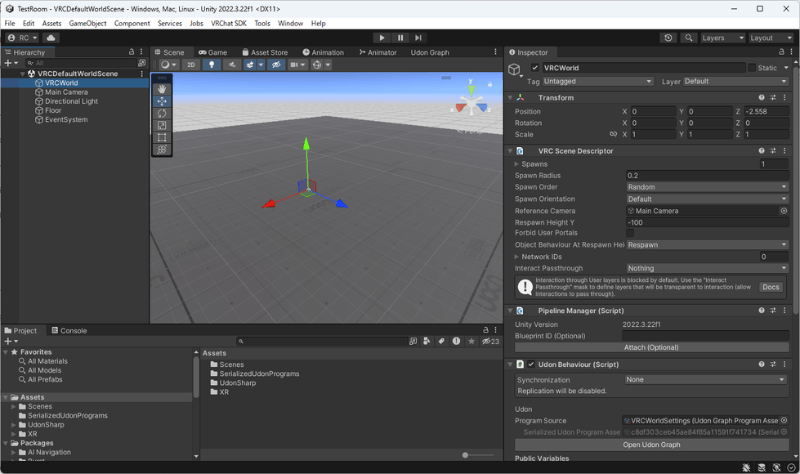This screenshot has width=800, height=474.
Task: Click Attach (Optional) button
Action: 652,347
